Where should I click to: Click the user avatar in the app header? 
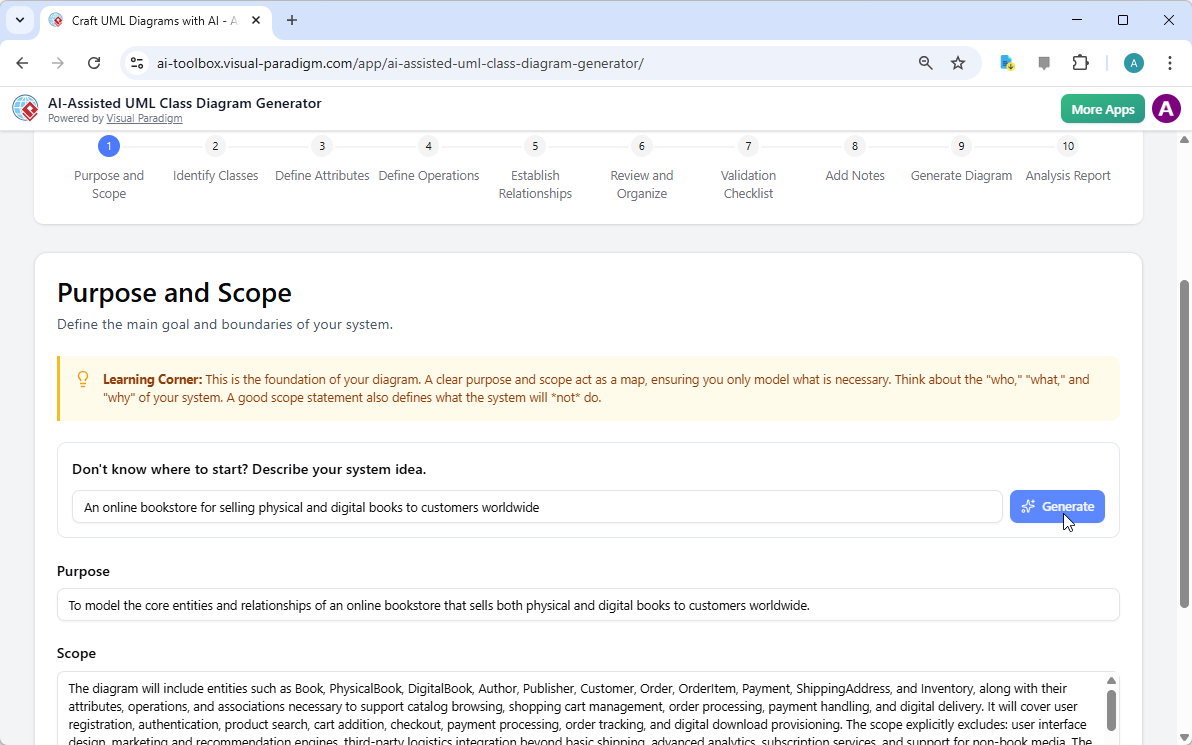tap(1166, 108)
